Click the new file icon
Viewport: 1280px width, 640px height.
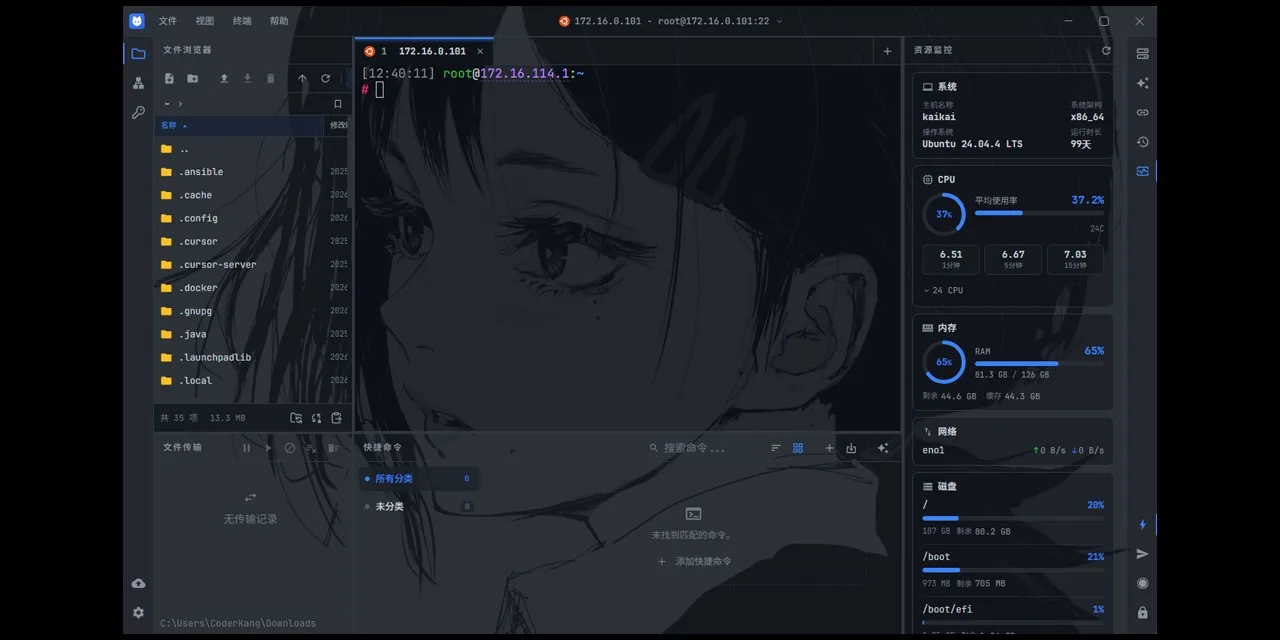coord(169,78)
